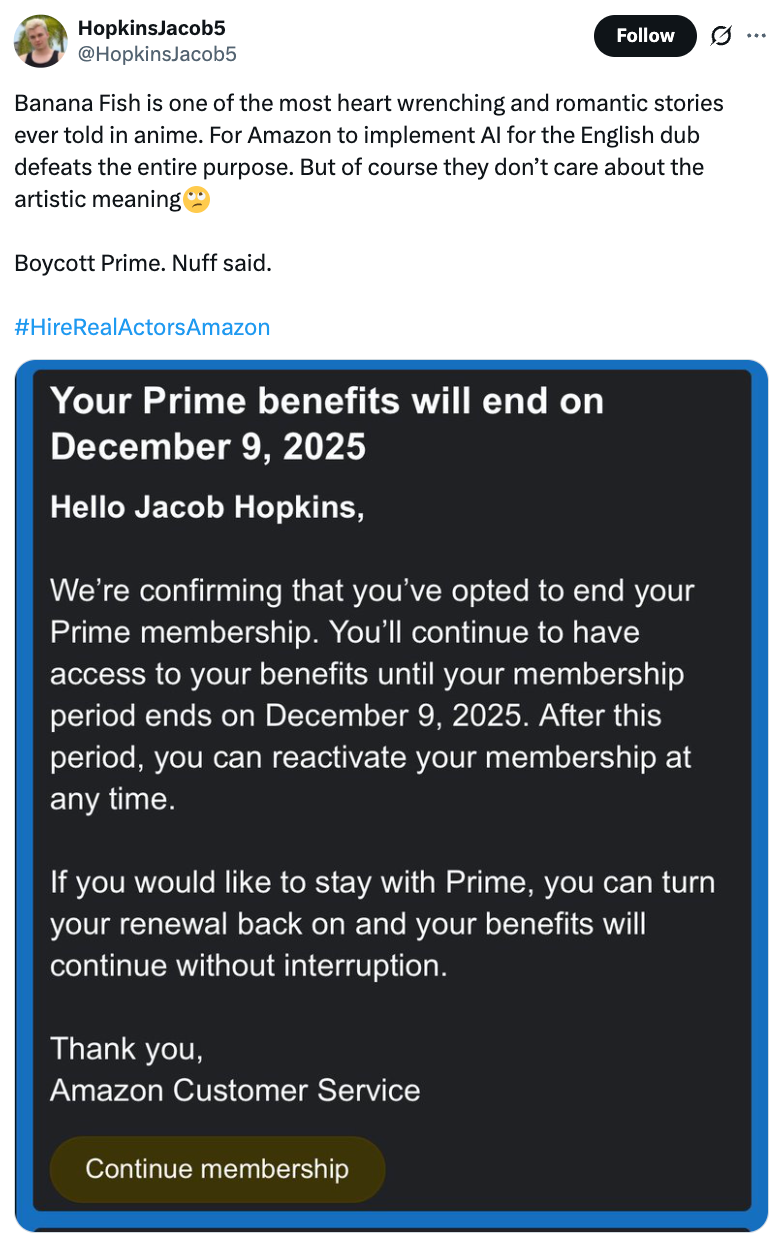The image size is (778, 1248).
Task: Click the 'Boycott Prime. Nuff said.' line
Action: pos(143,264)
